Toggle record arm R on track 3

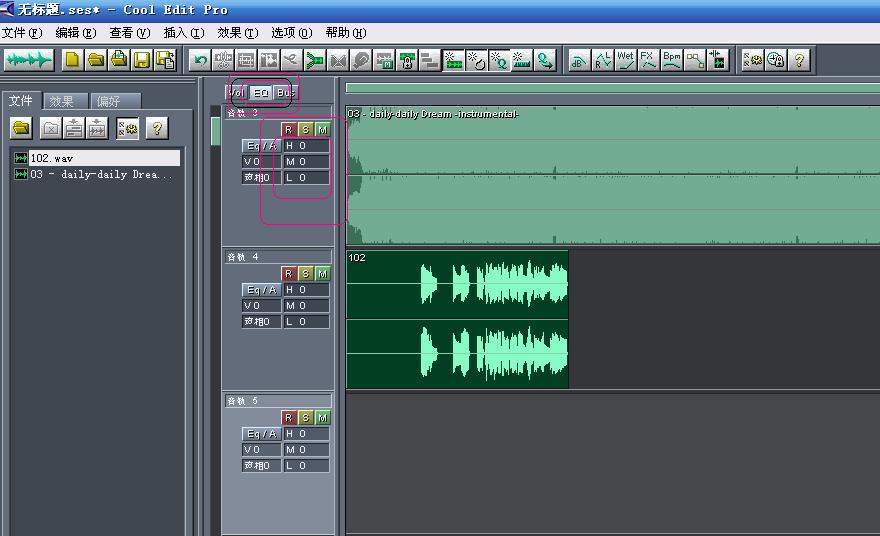click(x=288, y=130)
